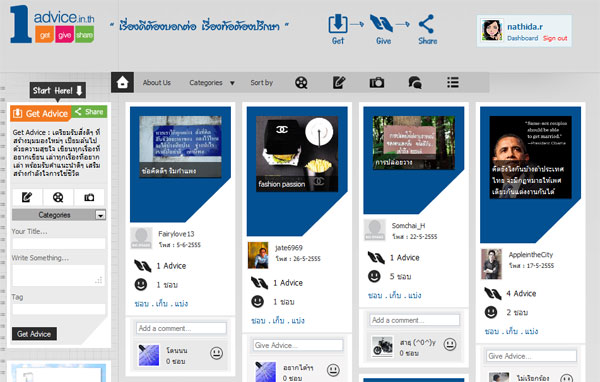
Task: Filter by text edit icon in navbar
Action: pyautogui.click(x=339, y=82)
